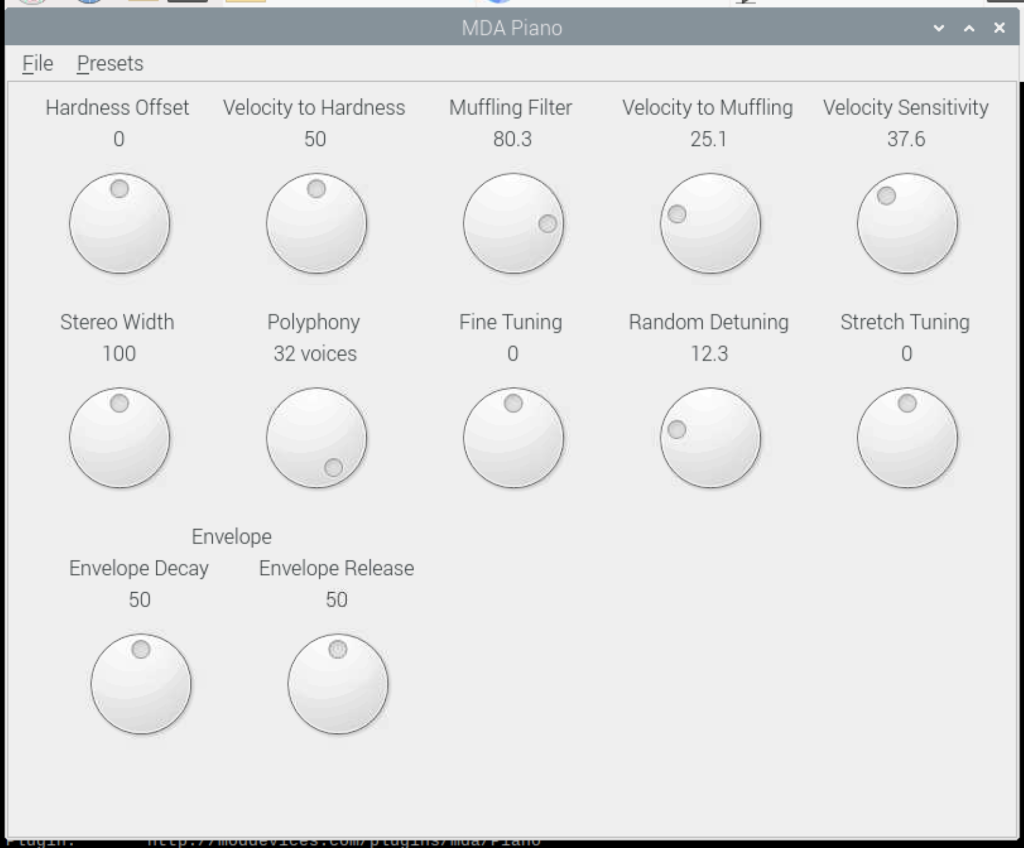The height and width of the screenshot is (848, 1024).
Task: Open the File menu
Action: point(37,63)
